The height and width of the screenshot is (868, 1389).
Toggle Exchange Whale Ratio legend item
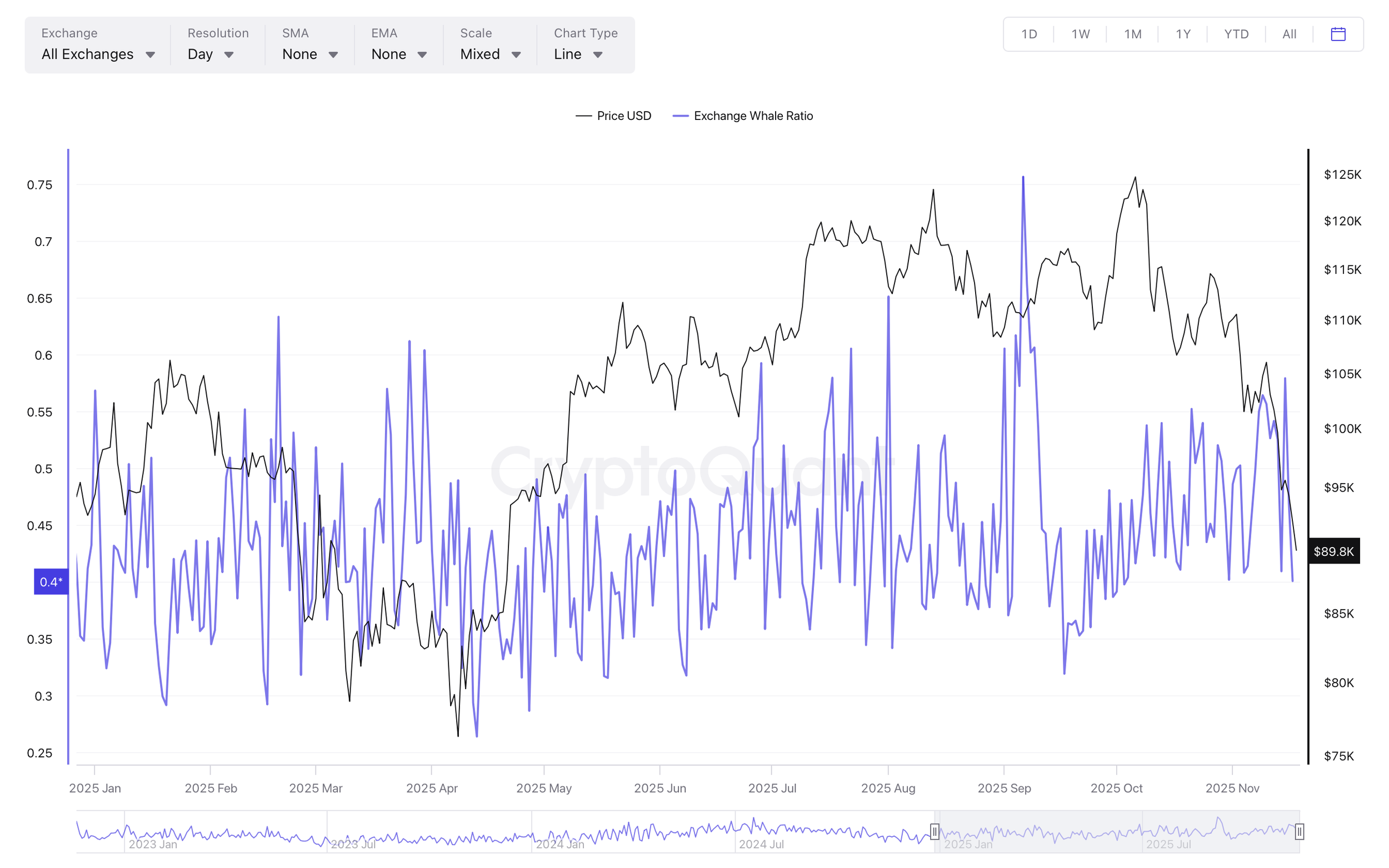click(x=753, y=116)
